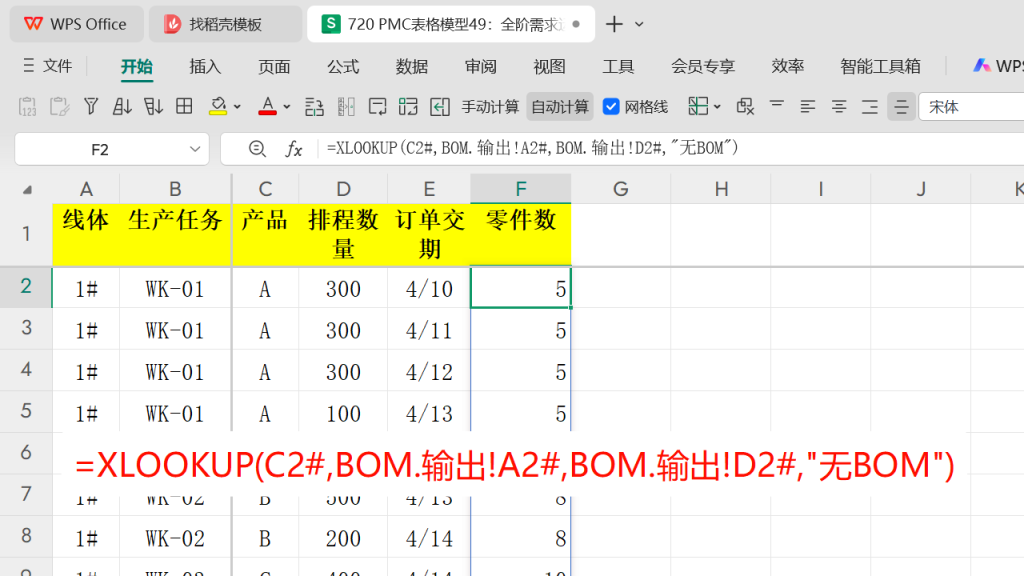Sort ascending with the A-Z icon
Viewport: 1024px width, 576px height.
(x=122, y=106)
